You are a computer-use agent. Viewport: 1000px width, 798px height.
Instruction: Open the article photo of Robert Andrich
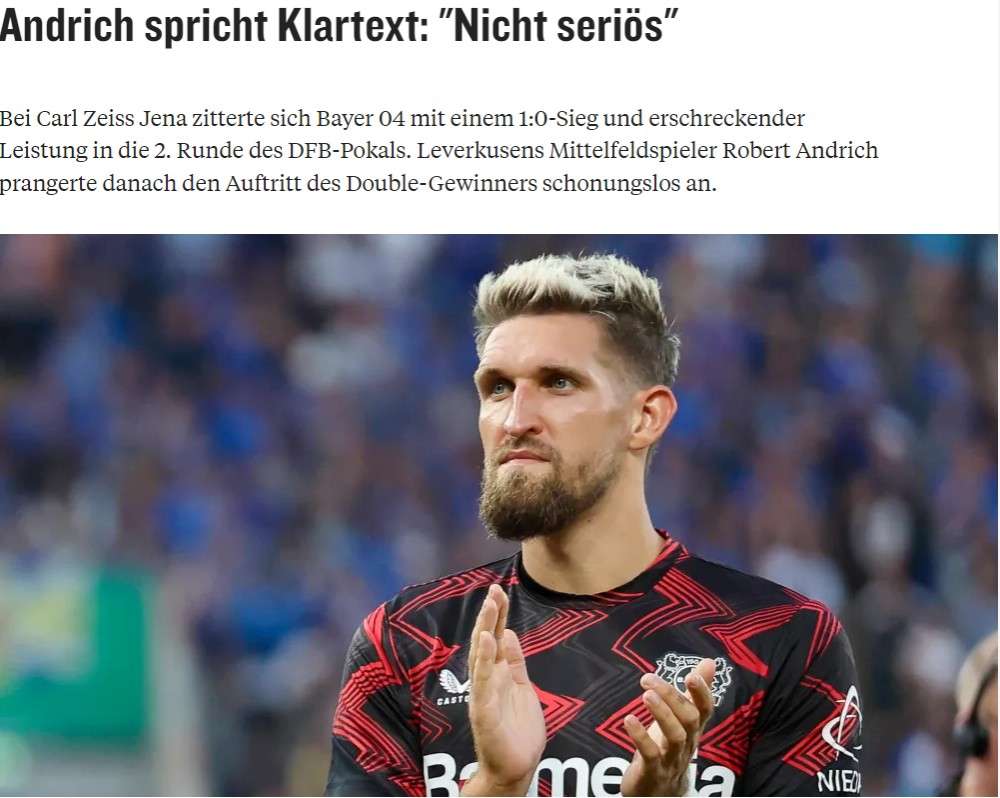pos(499,515)
